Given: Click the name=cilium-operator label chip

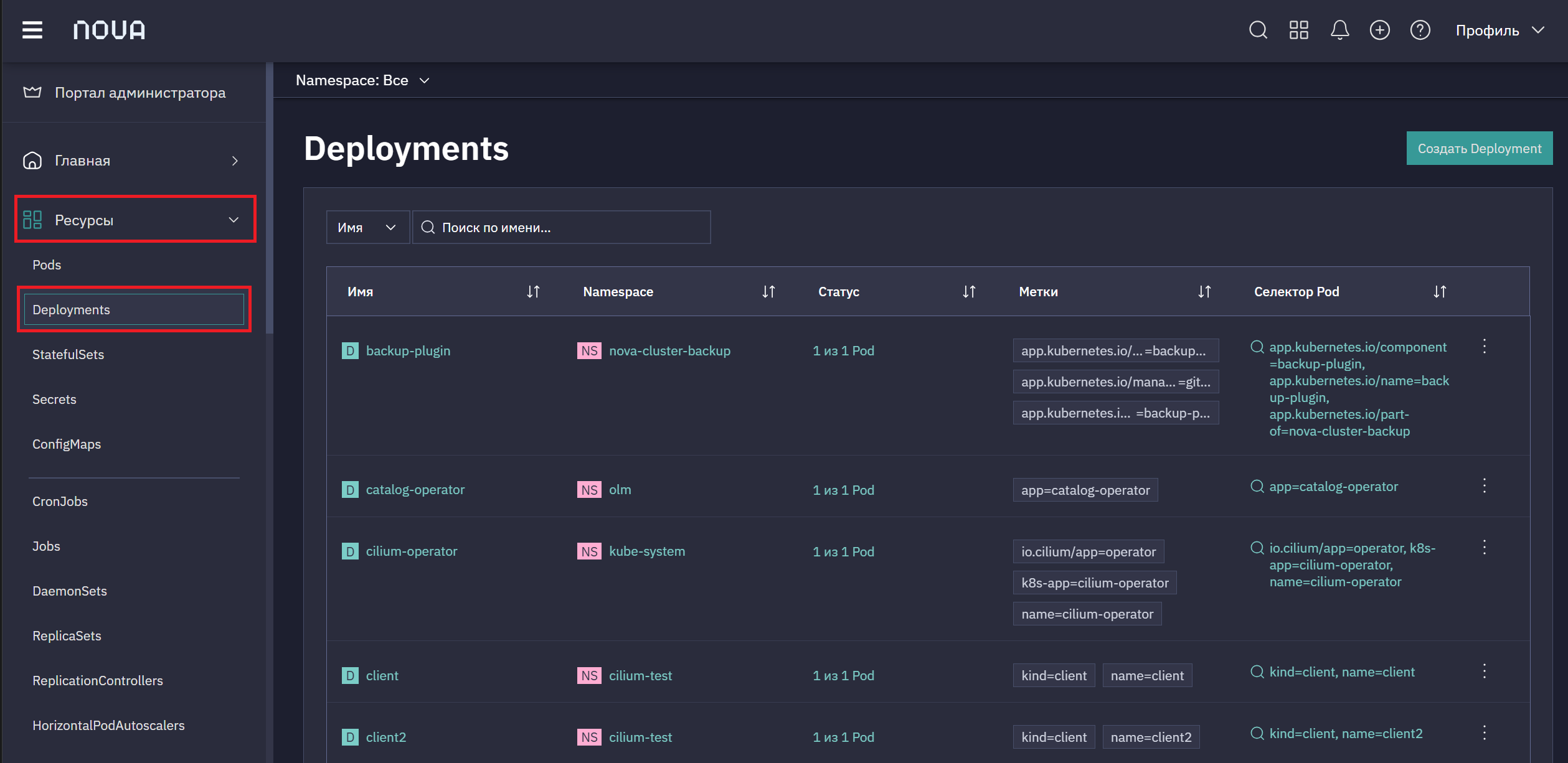Looking at the screenshot, I should tap(1087, 614).
